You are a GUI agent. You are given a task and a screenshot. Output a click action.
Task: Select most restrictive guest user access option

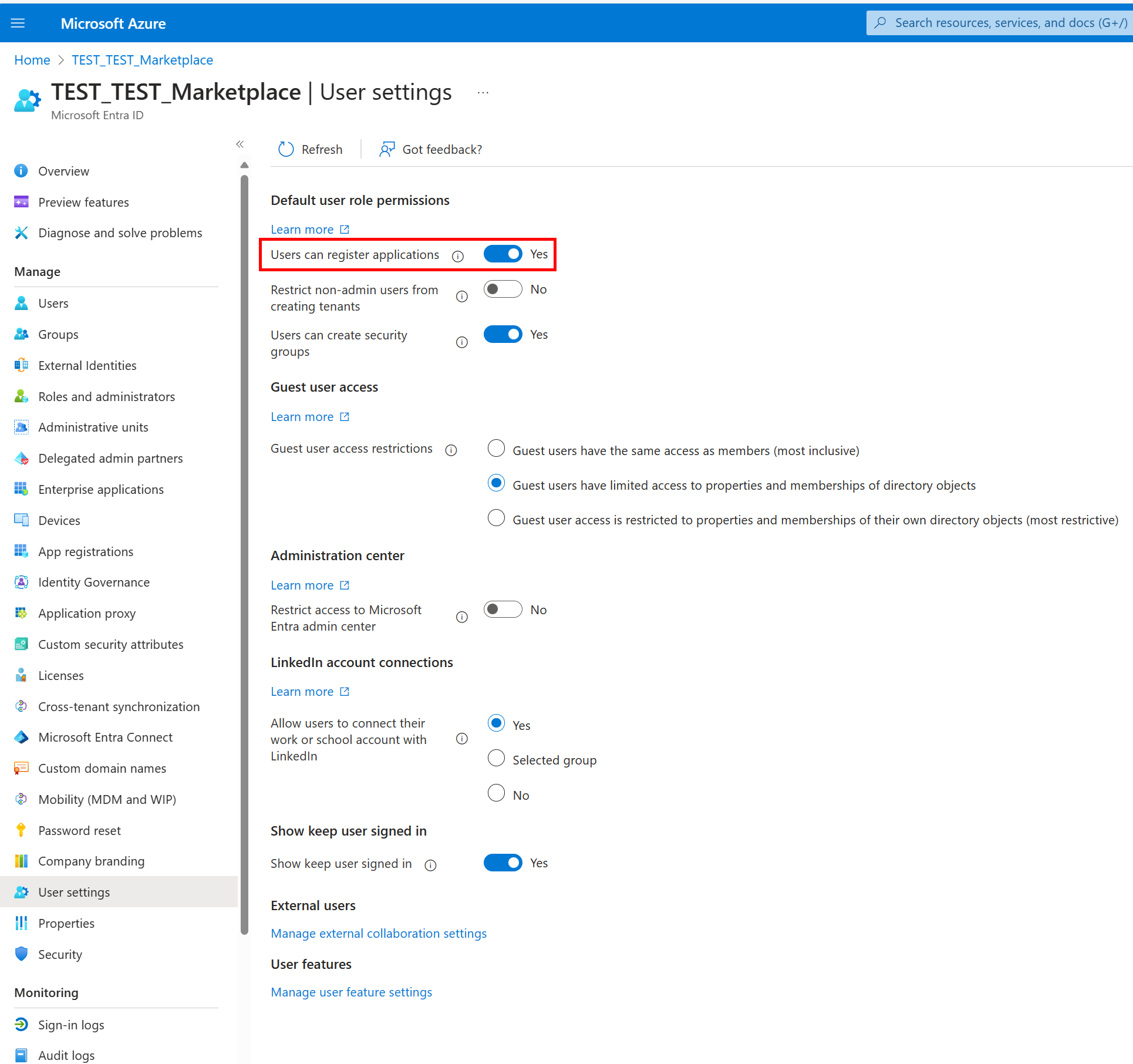(497, 518)
